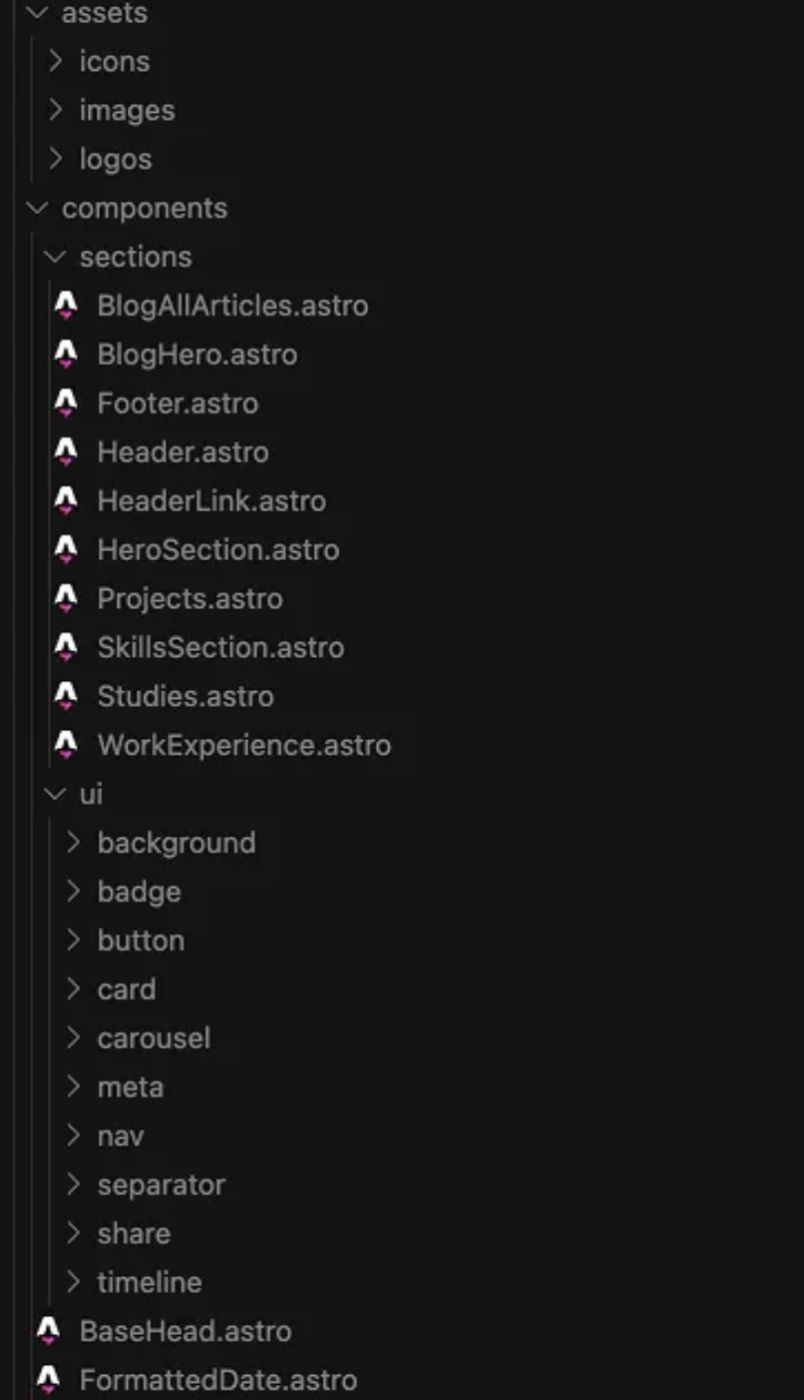Select the separator folder

161,1185
